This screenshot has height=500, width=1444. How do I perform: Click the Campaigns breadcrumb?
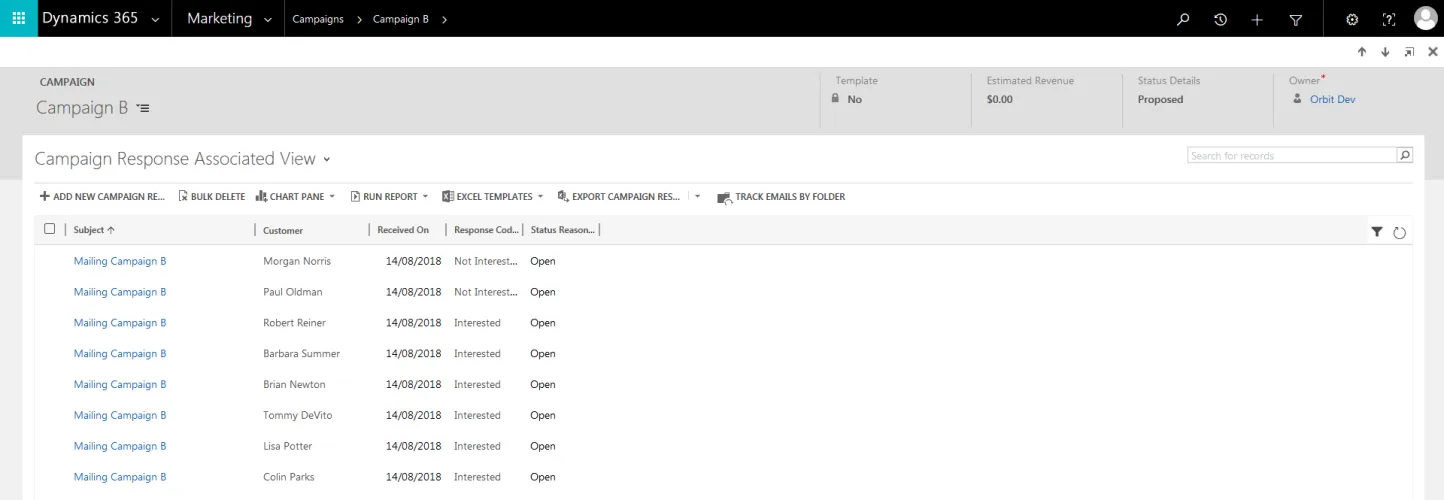click(x=318, y=19)
